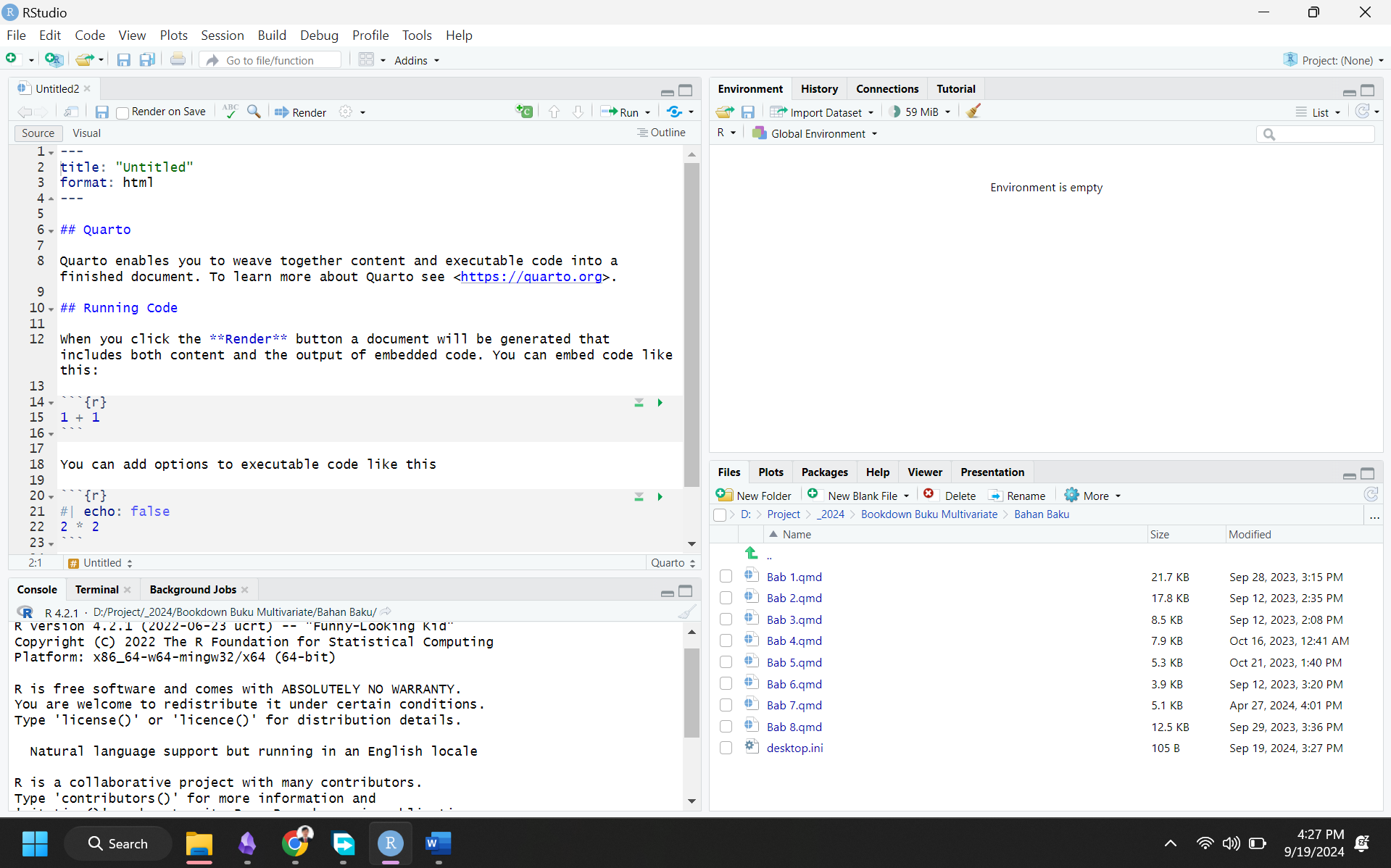Click Load workspace icon in Environment pane

[725, 112]
